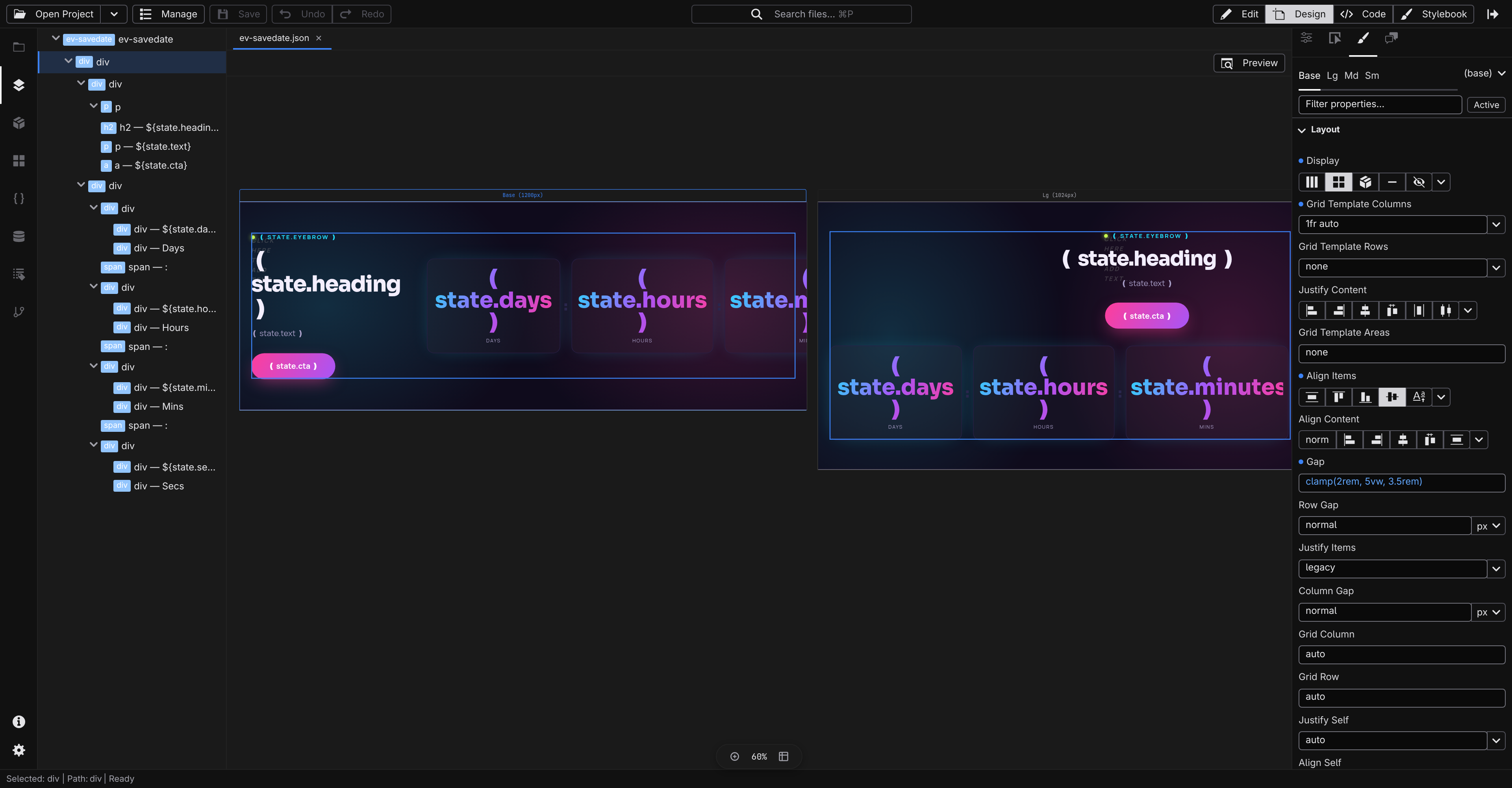The height and width of the screenshot is (788, 1512).
Task: Collapse the Layout section
Action: point(1302,130)
